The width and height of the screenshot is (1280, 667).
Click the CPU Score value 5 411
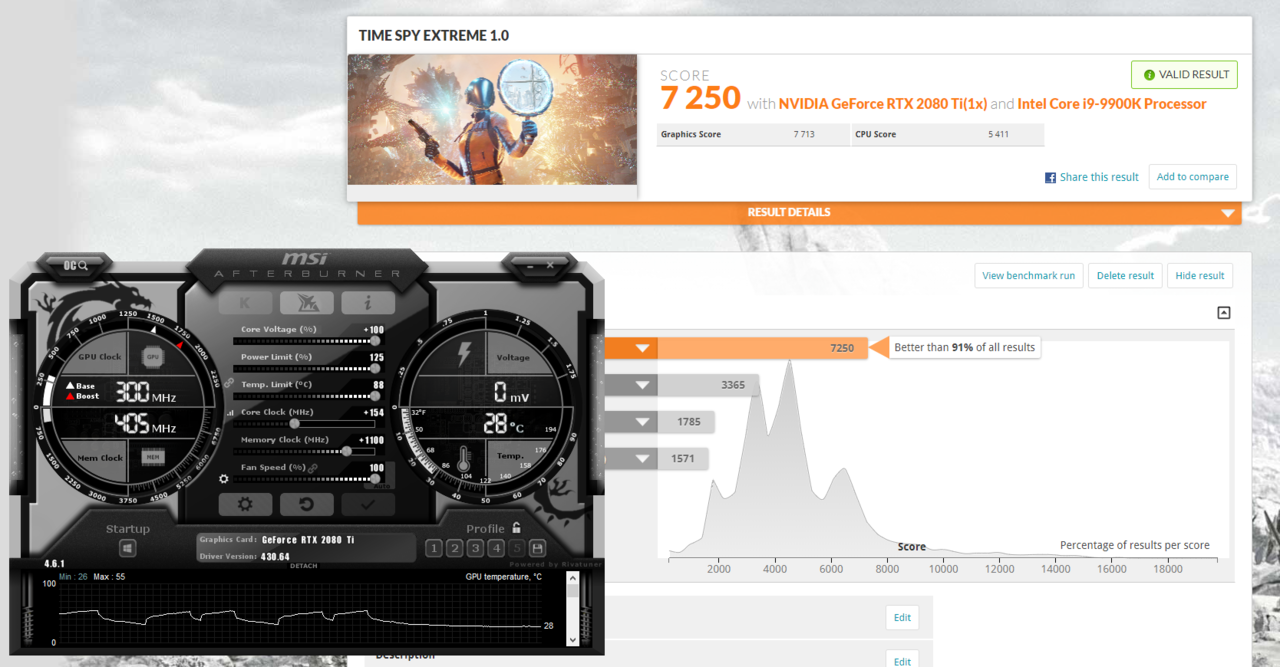tap(1000, 134)
